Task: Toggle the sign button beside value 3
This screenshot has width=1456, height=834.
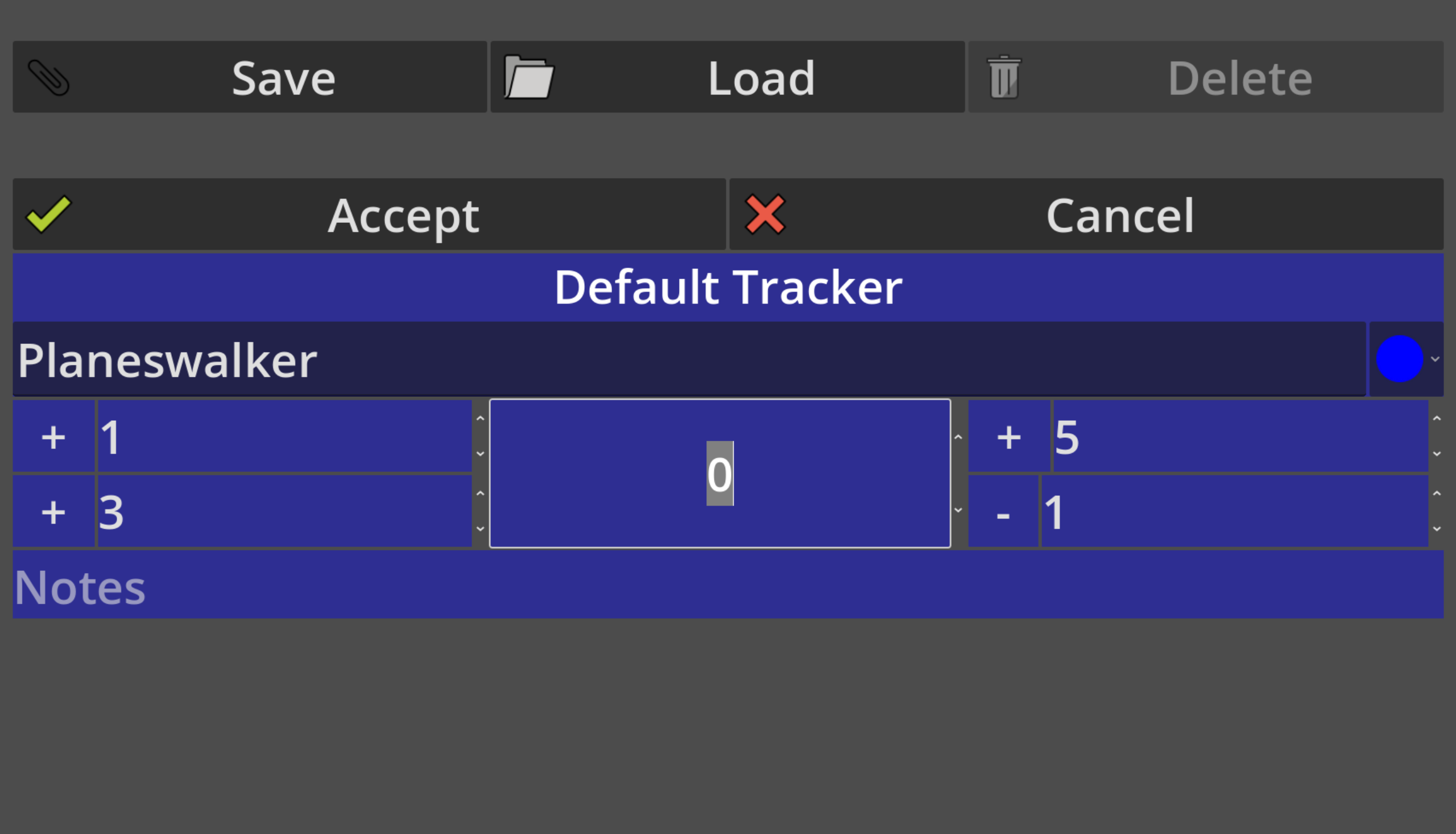Action: click(x=53, y=511)
